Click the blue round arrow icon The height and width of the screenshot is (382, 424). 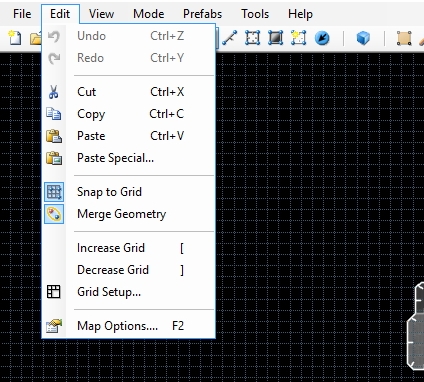coord(322,38)
